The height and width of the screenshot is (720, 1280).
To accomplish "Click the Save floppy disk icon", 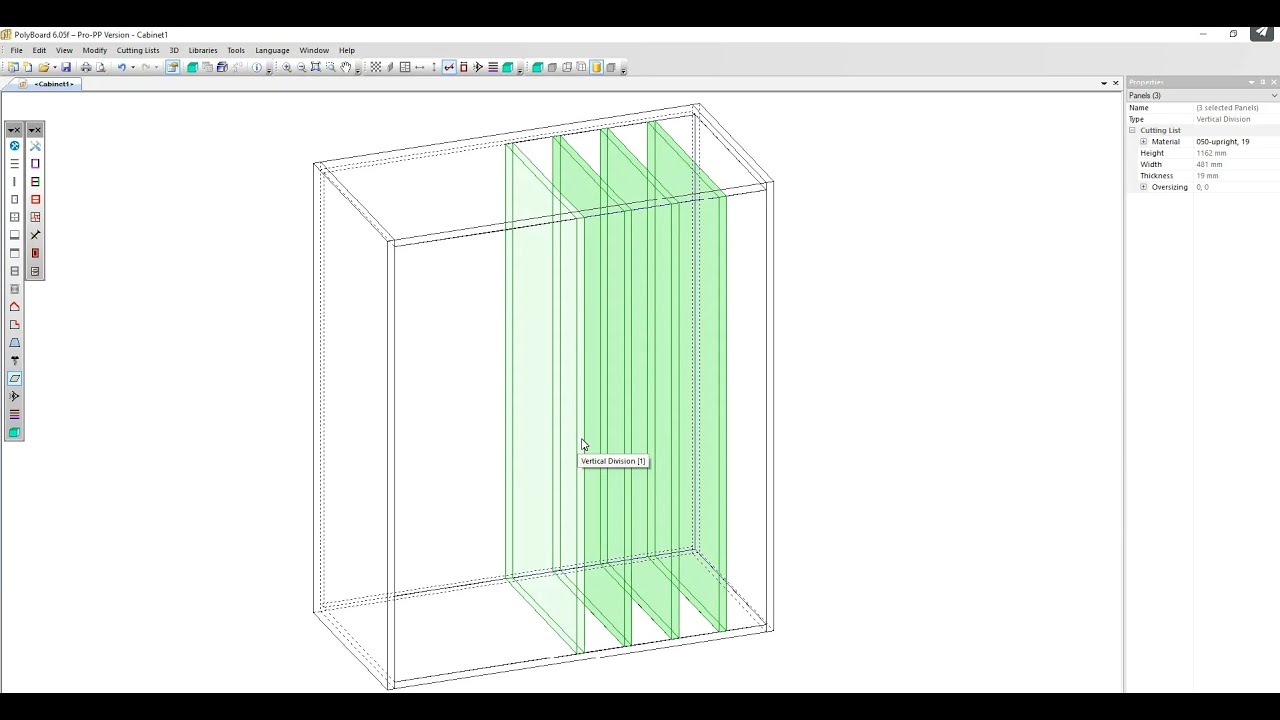I will tap(66, 67).
